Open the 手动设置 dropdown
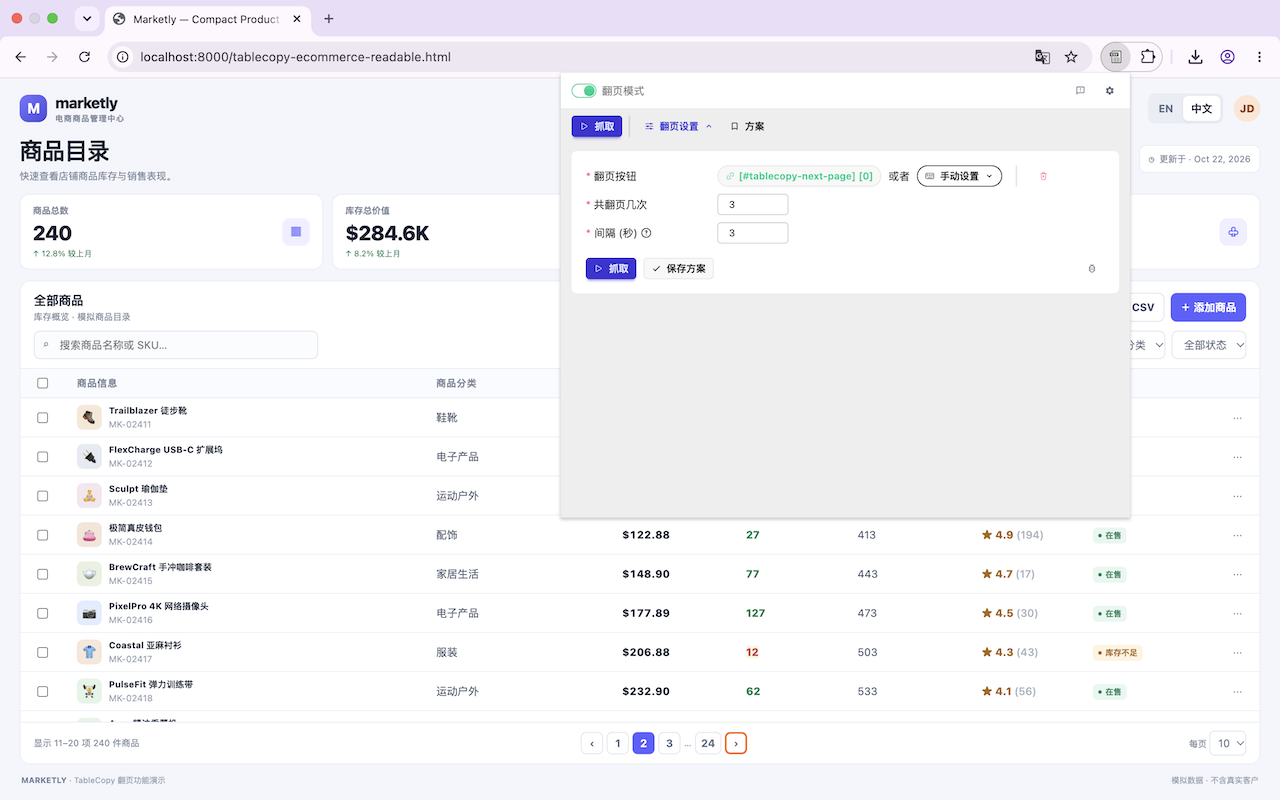 click(x=959, y=176)
